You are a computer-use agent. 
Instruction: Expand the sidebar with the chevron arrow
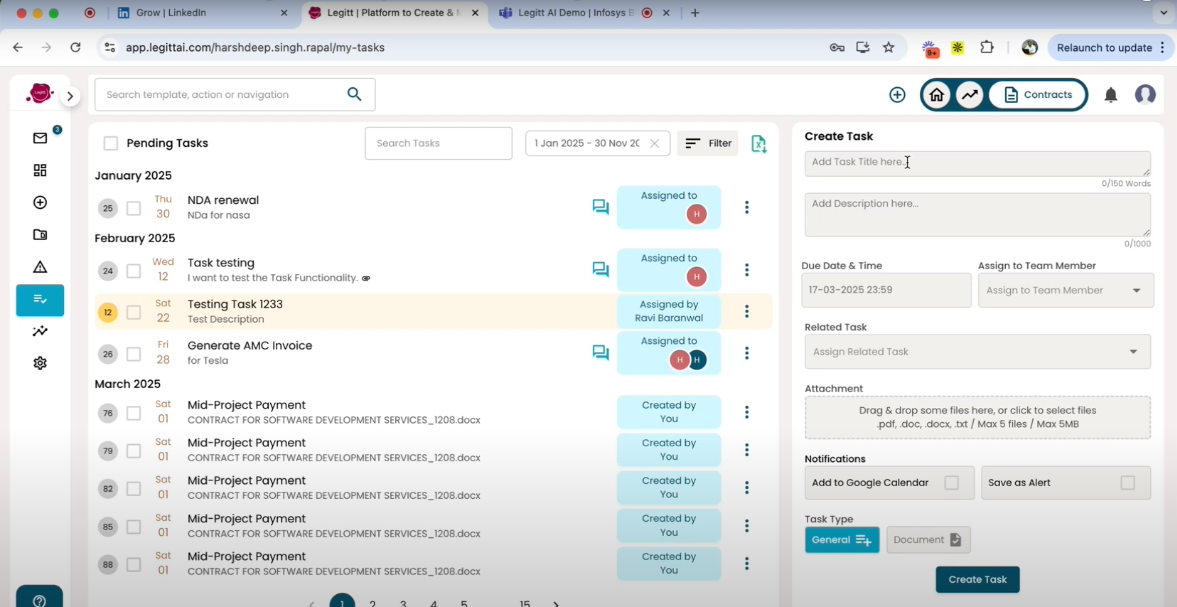point(70,96)
